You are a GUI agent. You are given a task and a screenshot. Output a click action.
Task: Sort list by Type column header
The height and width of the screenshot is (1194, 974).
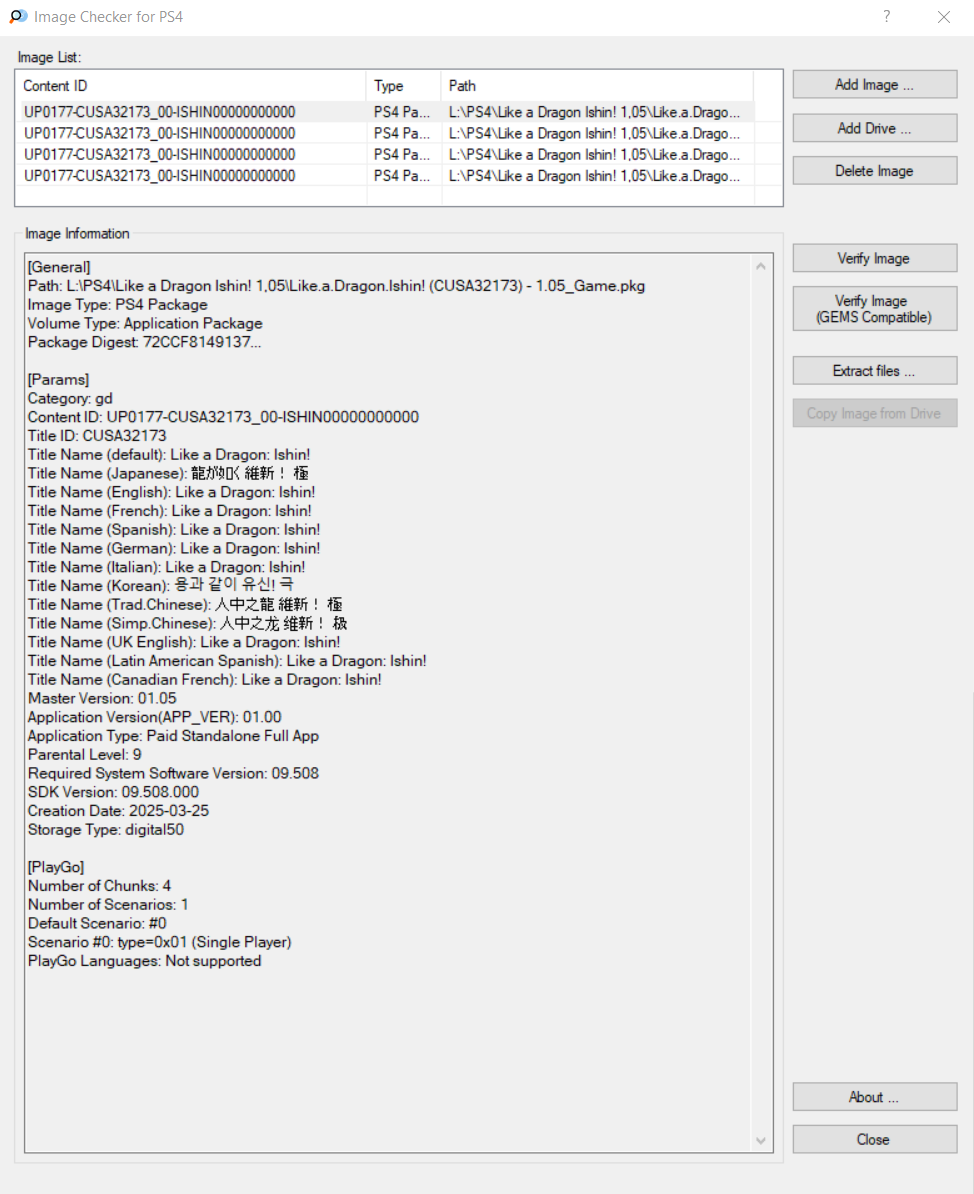coord(404,86)
